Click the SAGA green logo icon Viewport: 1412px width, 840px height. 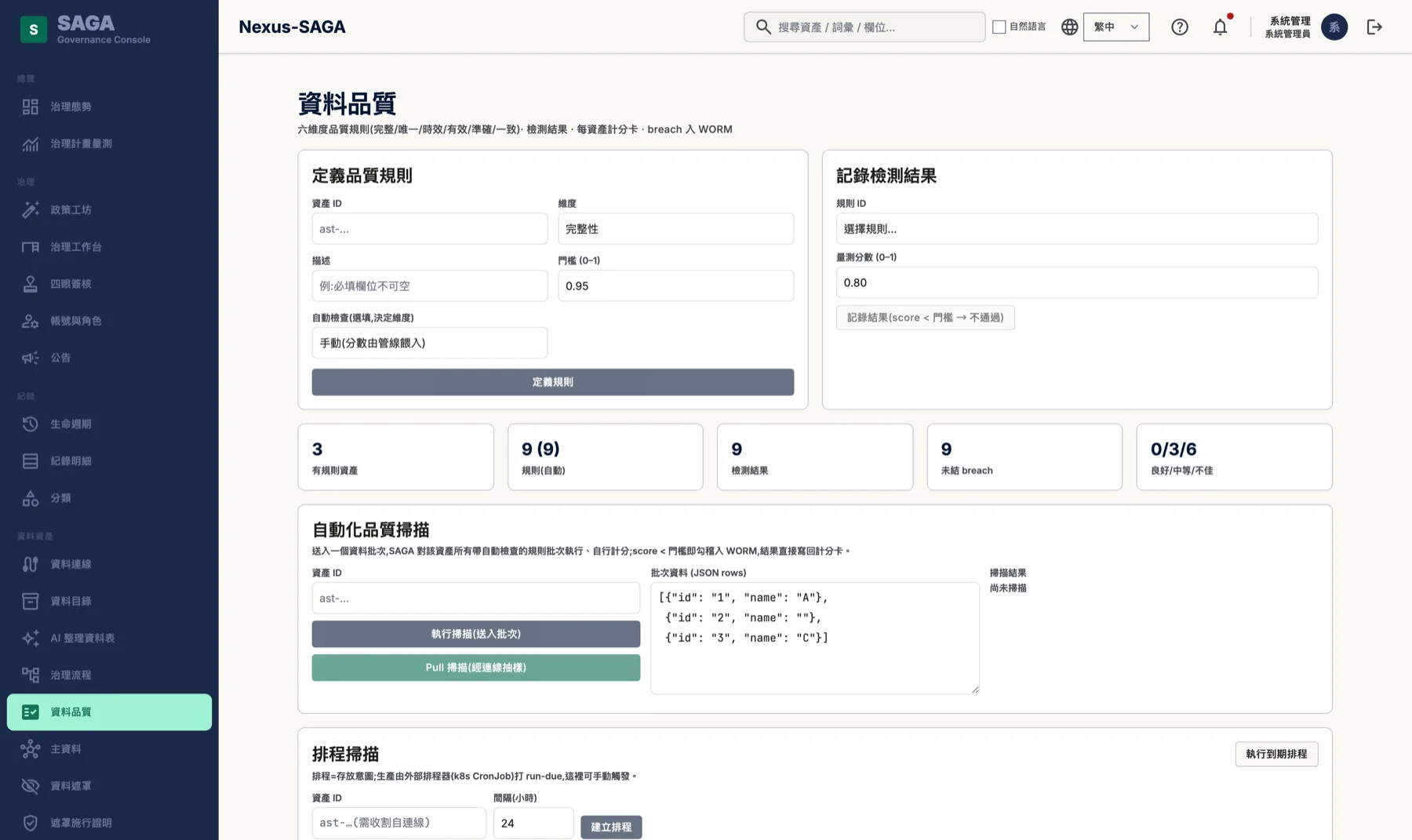33,29
